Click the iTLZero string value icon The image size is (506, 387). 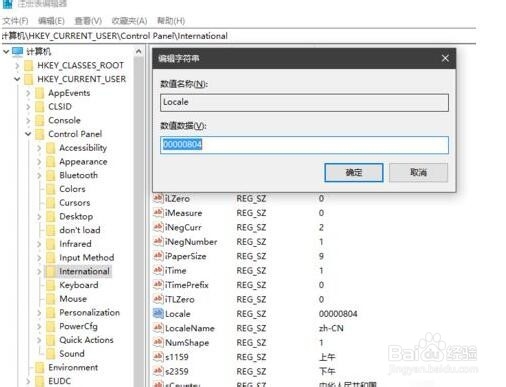158,299
